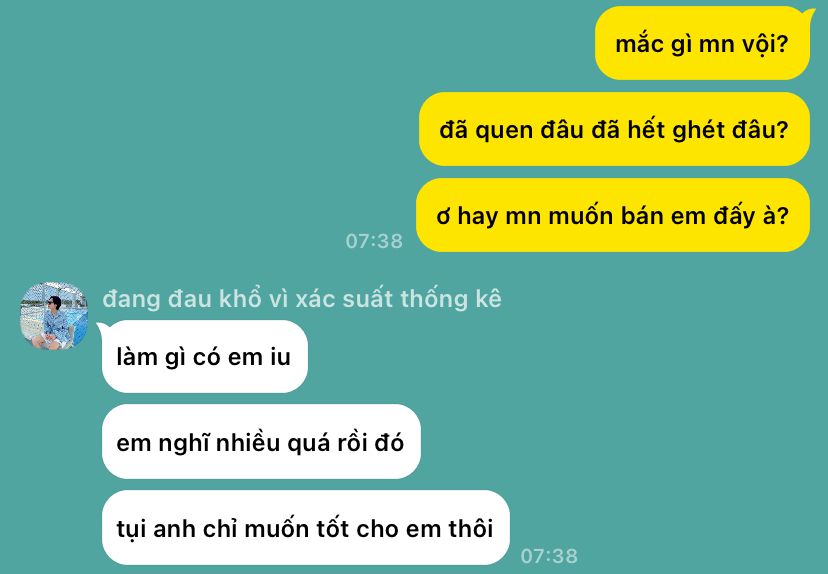This screenshot has width=828, height=574.
Task: Click the tail of the 'mắc gì mn vội?' bubble
Action: [x=809, y=13]
